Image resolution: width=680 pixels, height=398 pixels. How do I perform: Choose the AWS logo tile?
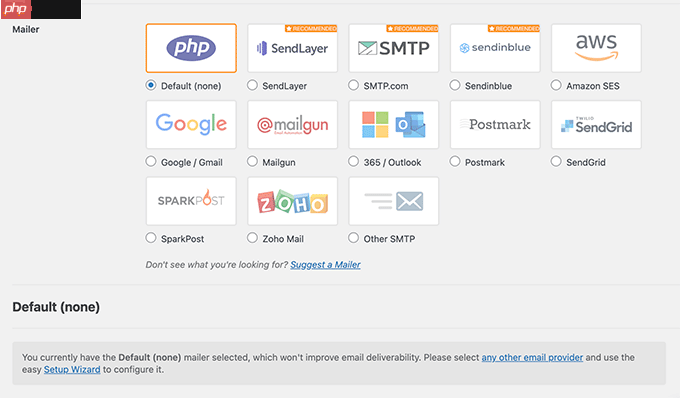pos(596,48)
